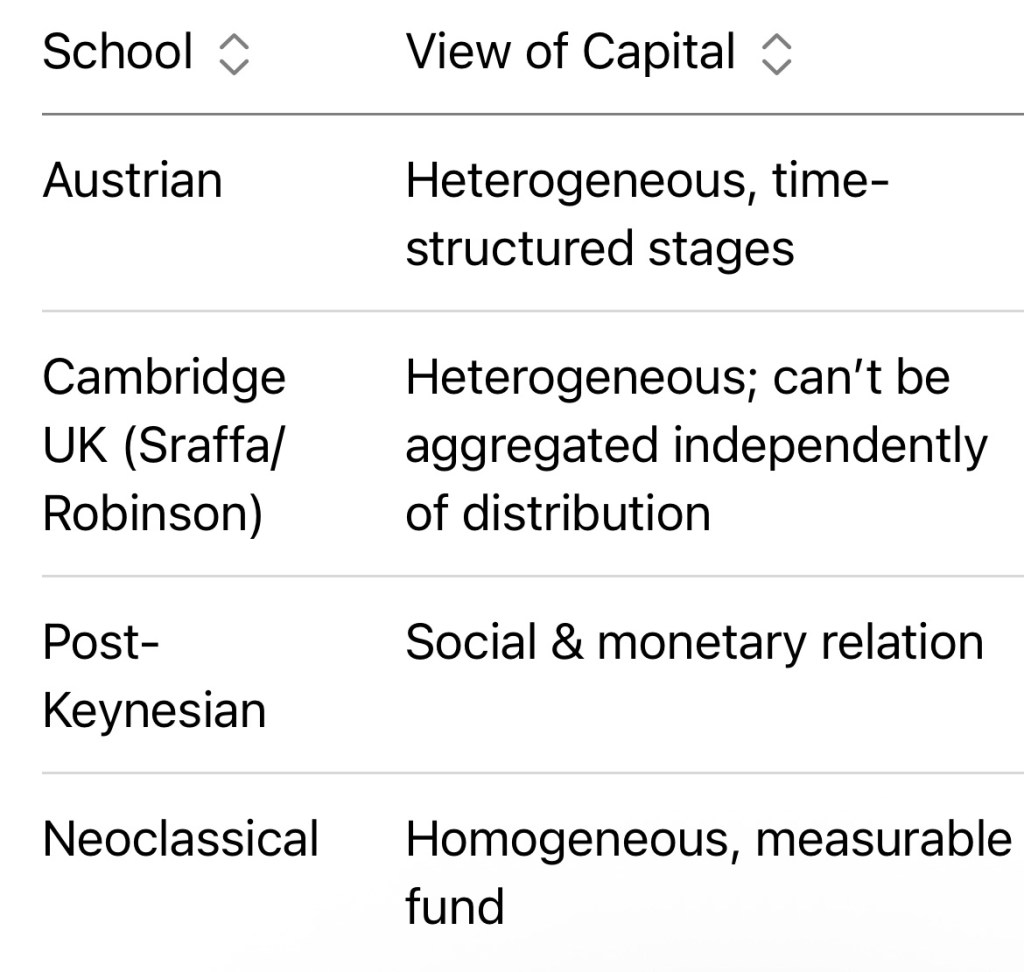Click the "Robinson)" text
The height and width of the screenshot is (972, 1024).
(152, 514)
